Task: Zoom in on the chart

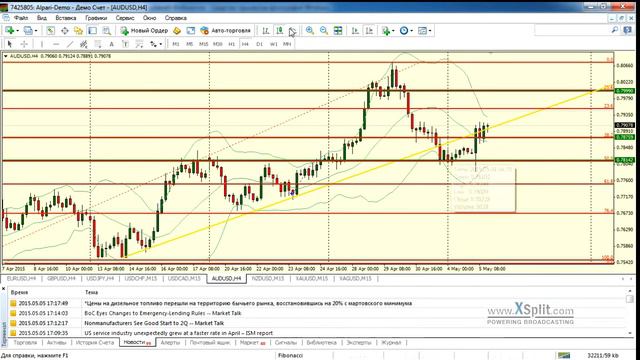Action: pyautogui.click(x=310, y=31)
